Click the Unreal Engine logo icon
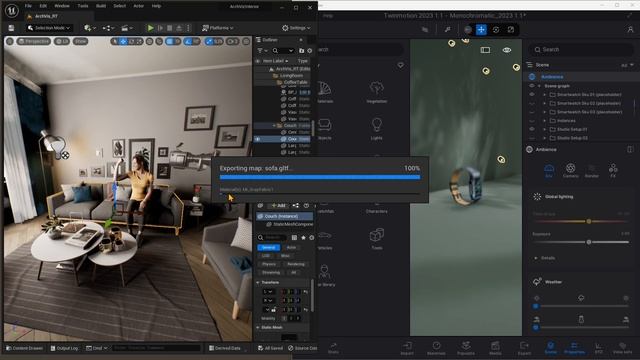This screenshot has height=360, width=640. pos(11,10)
